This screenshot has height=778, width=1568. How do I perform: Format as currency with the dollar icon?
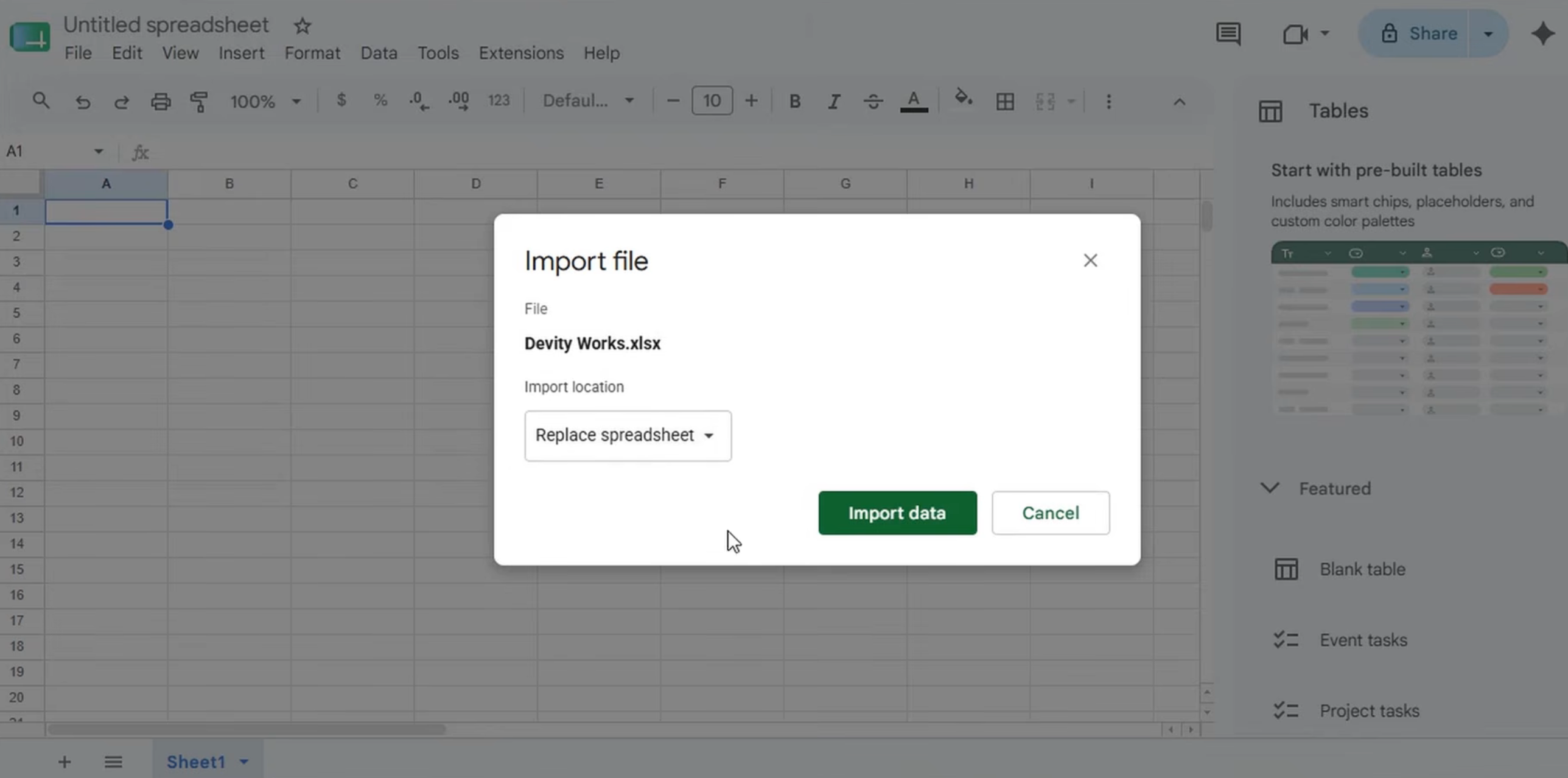(341, 100)
